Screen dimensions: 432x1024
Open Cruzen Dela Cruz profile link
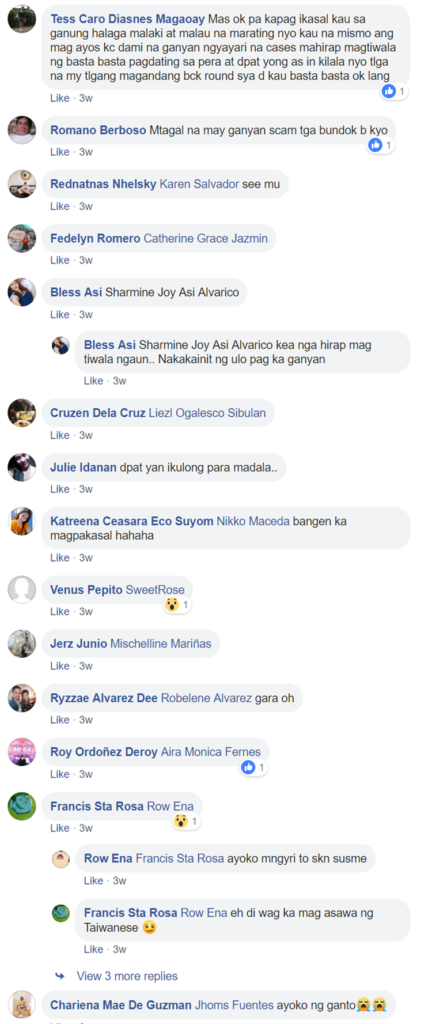pos(98,413)
